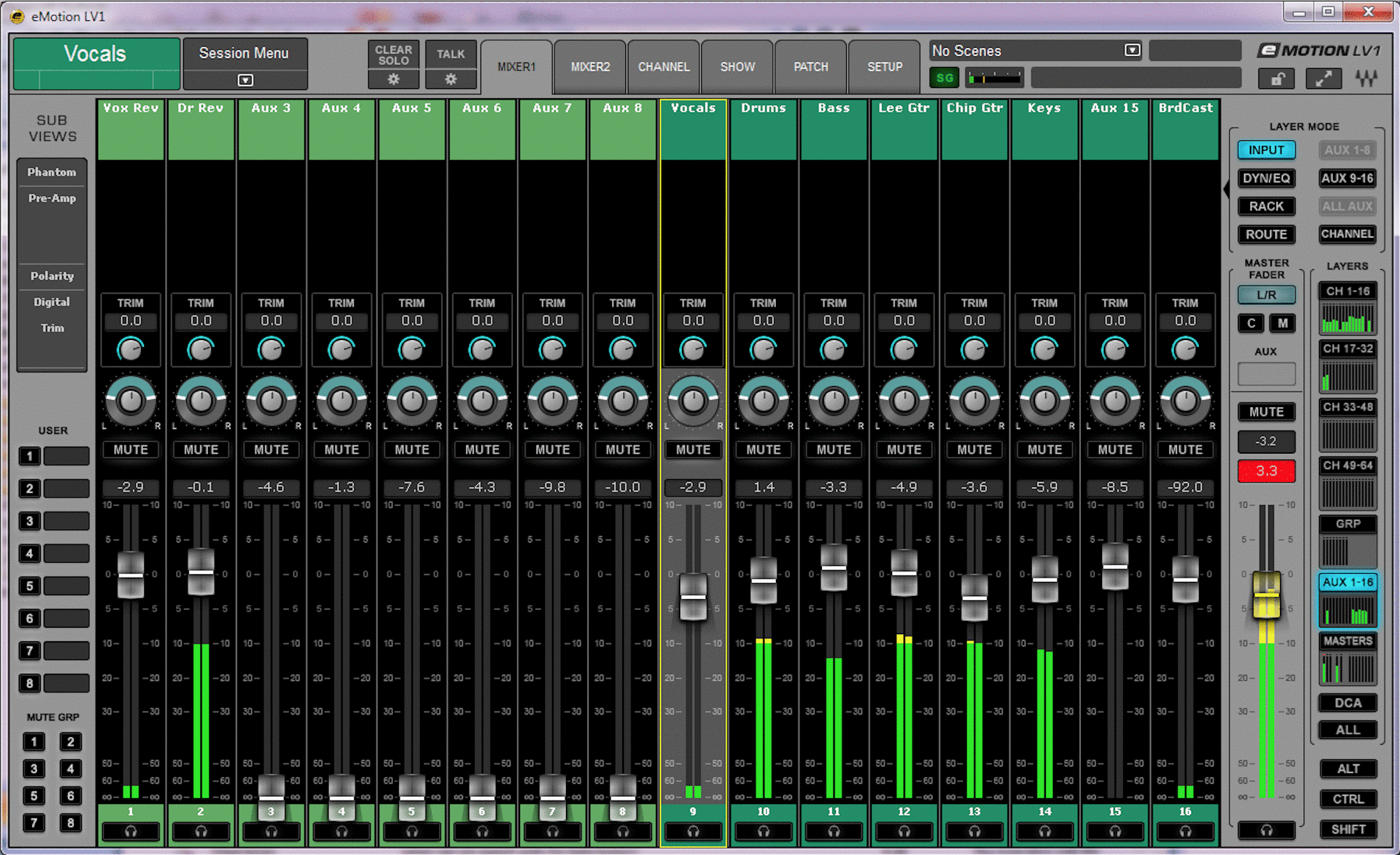Open the SHOW tab
This screenshot has width=1400, height=855.
click(738, 67)
